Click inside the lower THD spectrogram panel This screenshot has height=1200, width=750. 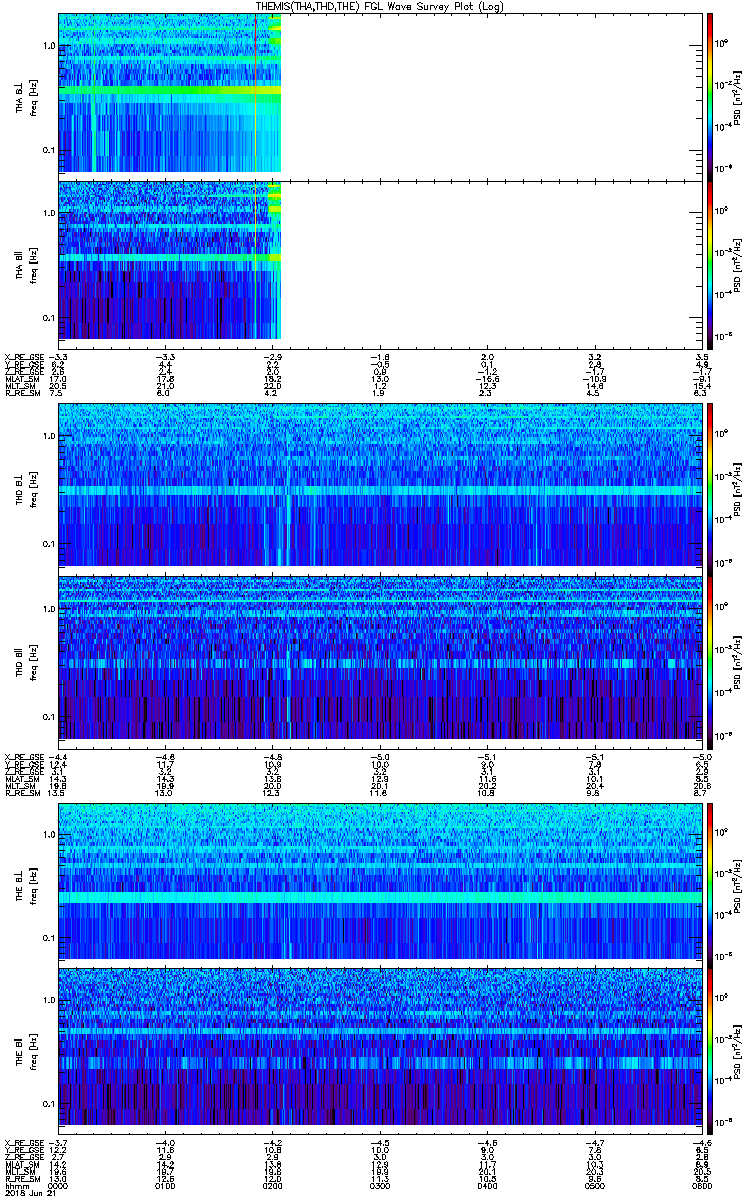pos(380,660)
